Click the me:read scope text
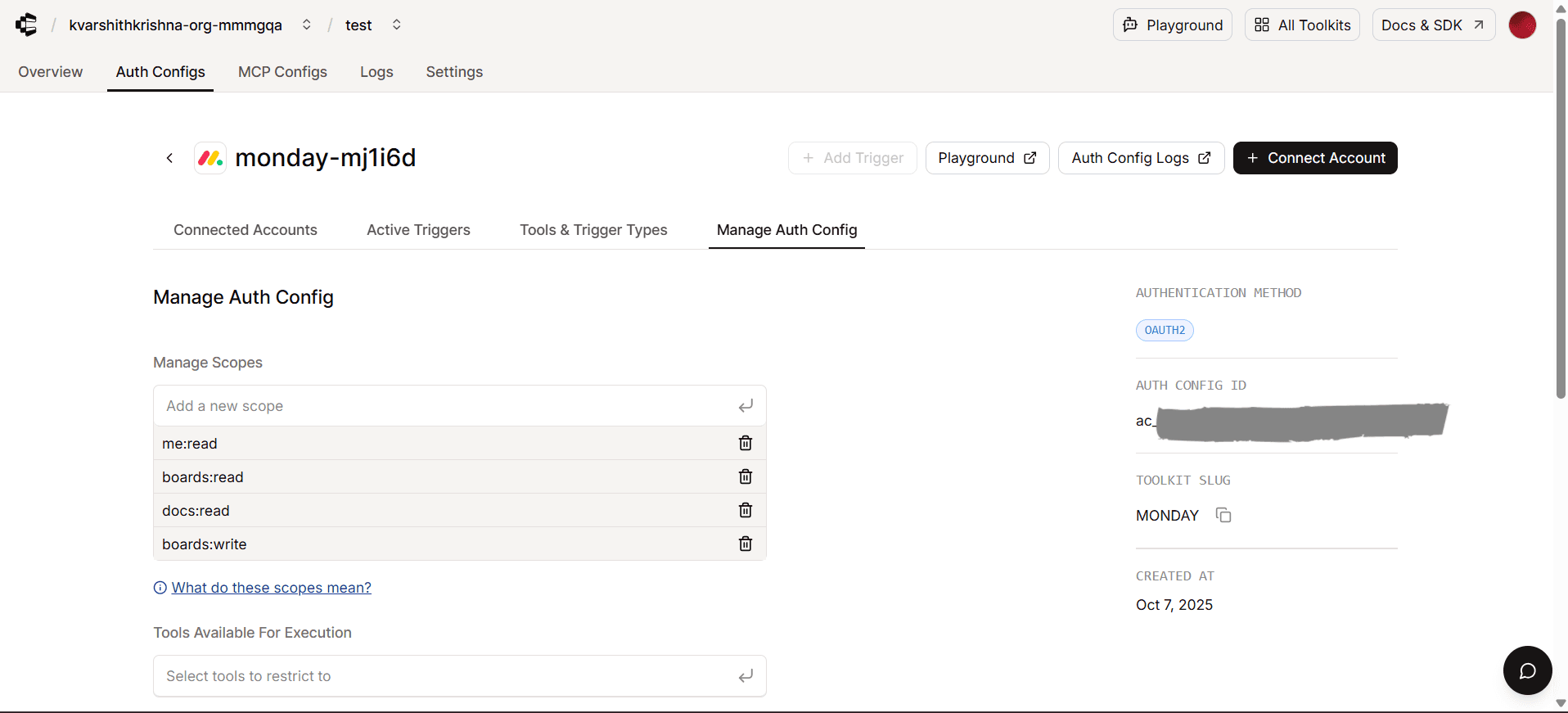 click(x=190, y=444)
